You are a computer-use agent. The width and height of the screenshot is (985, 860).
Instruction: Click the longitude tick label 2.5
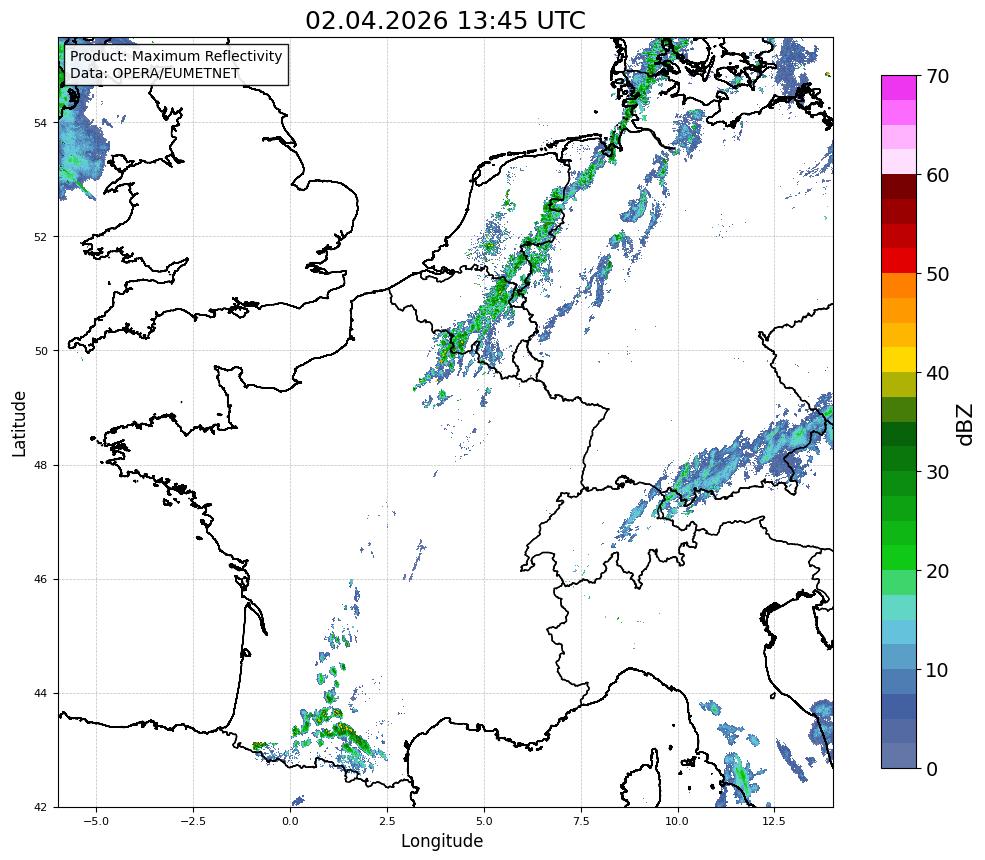click(x=387, y=821)
